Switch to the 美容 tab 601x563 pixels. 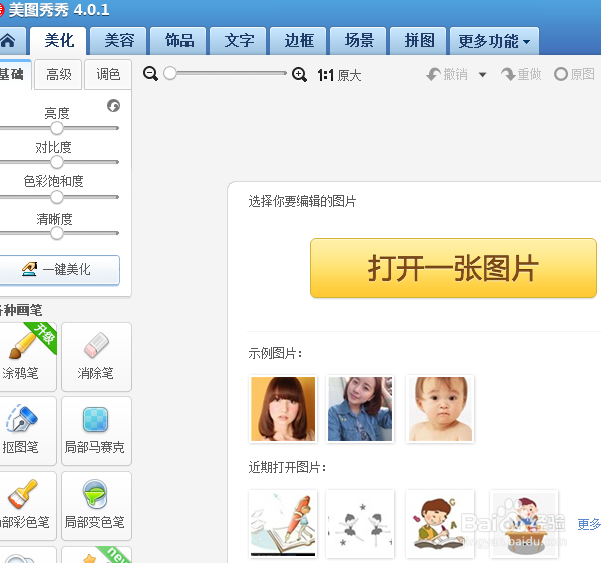[x=118, y=41]
